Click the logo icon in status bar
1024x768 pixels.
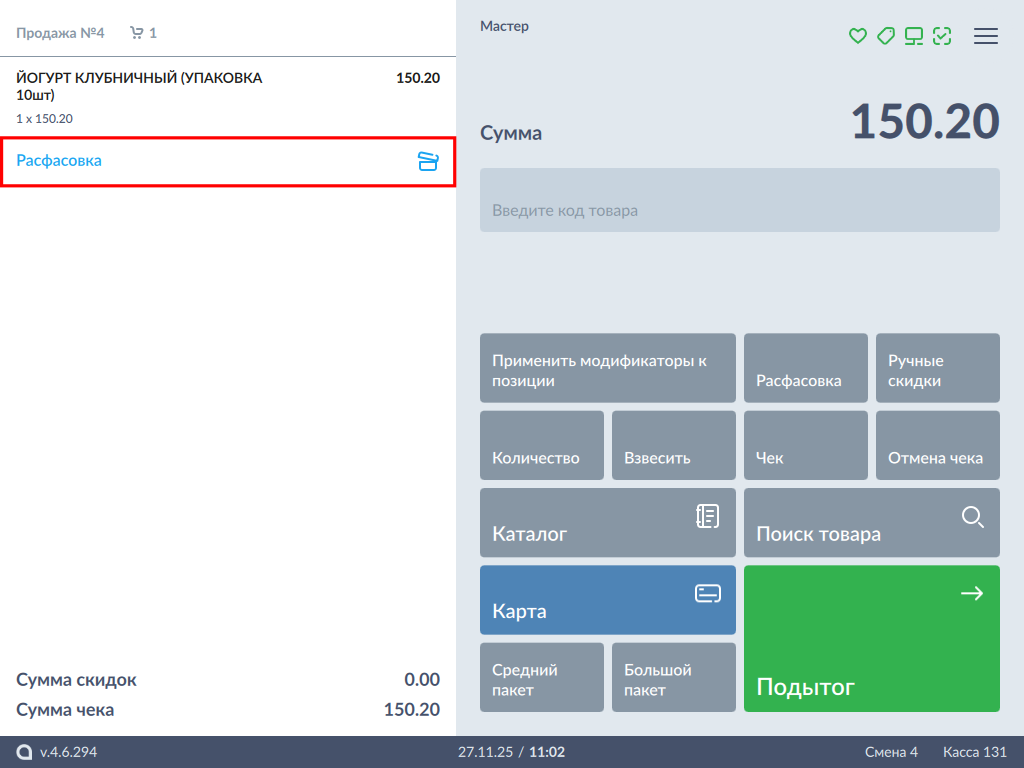pyautogui.click(x=24, y=752)
